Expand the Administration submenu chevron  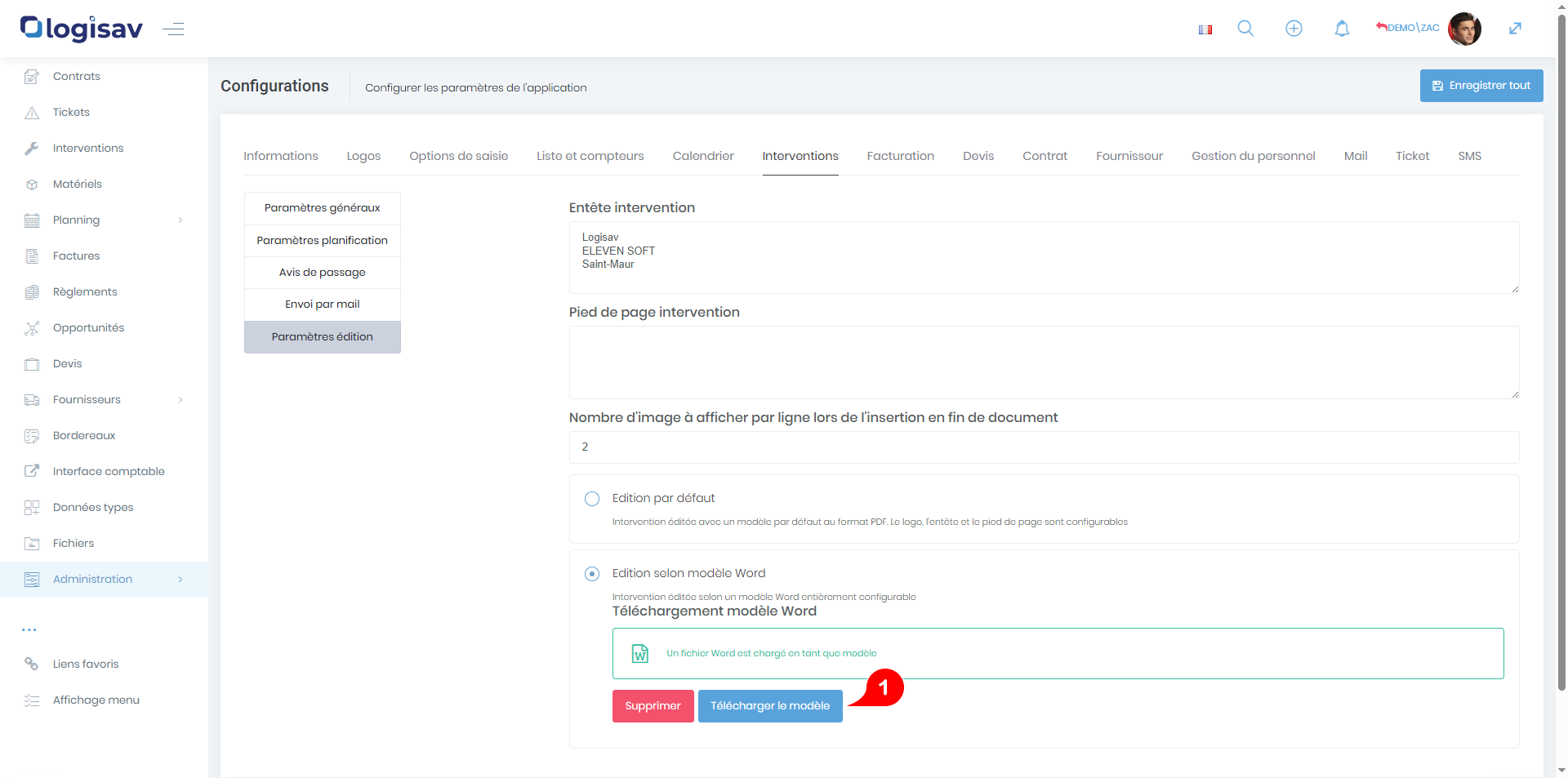[180, 580]
